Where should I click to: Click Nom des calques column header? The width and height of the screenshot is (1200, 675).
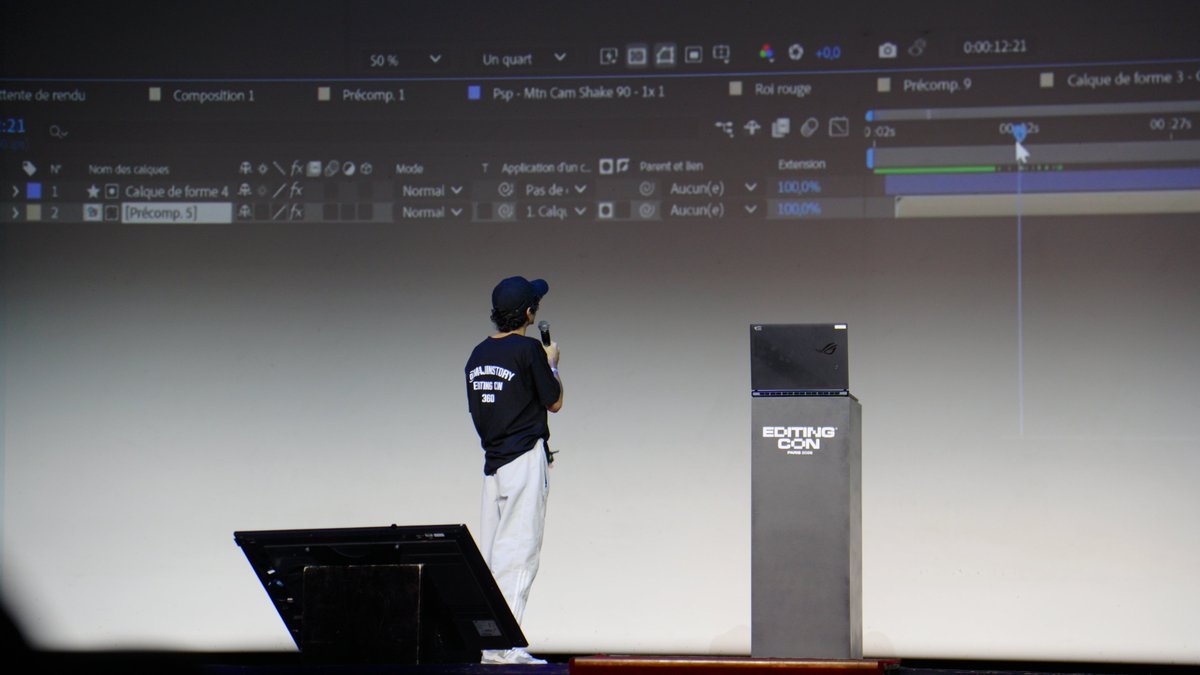[128, 169]
